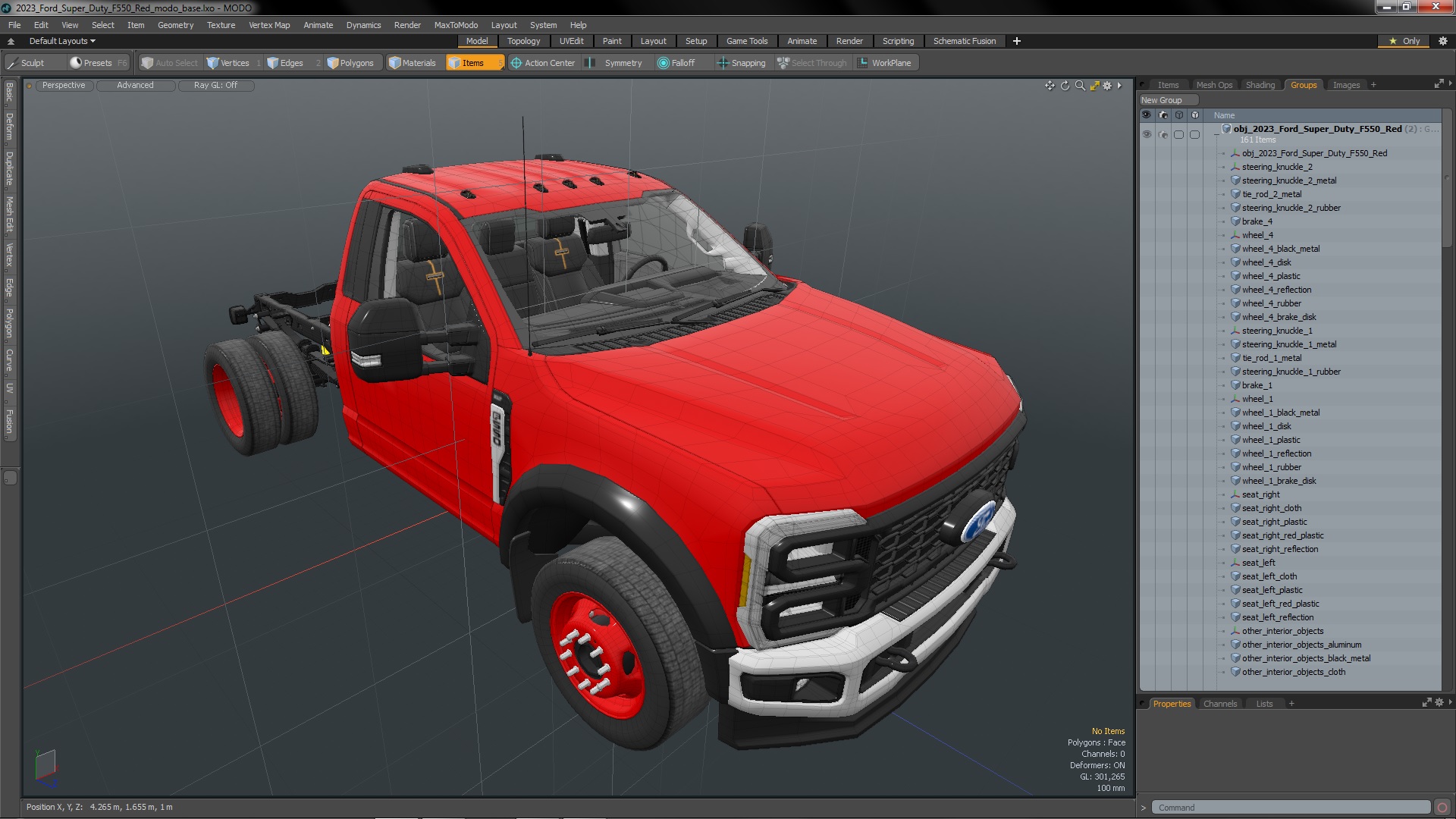Switch to Edges selection mode
1456x819 pixels.
[291, 63]
